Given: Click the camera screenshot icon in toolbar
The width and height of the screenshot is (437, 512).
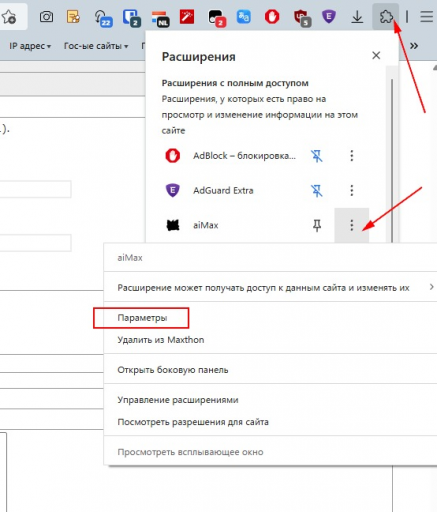Looking at the screenshot, I should tap(46, 16).
